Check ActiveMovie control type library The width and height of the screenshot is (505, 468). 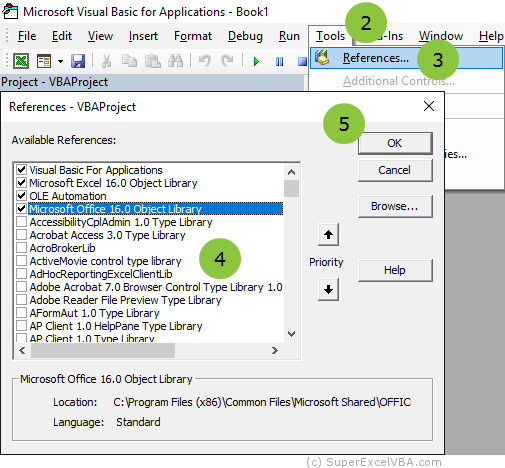(21, 261)
